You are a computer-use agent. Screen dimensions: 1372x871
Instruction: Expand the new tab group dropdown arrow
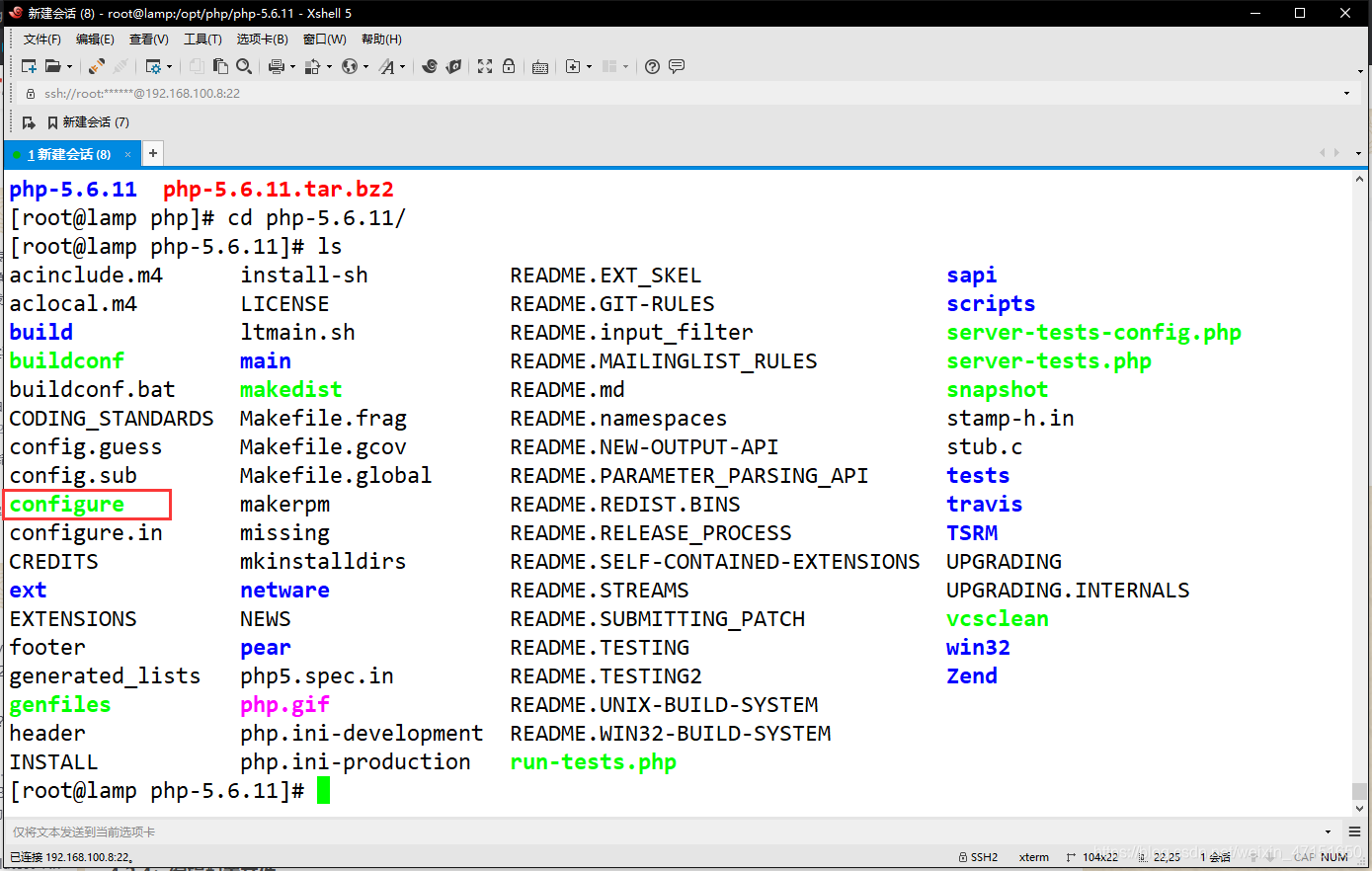pos(590,67)
